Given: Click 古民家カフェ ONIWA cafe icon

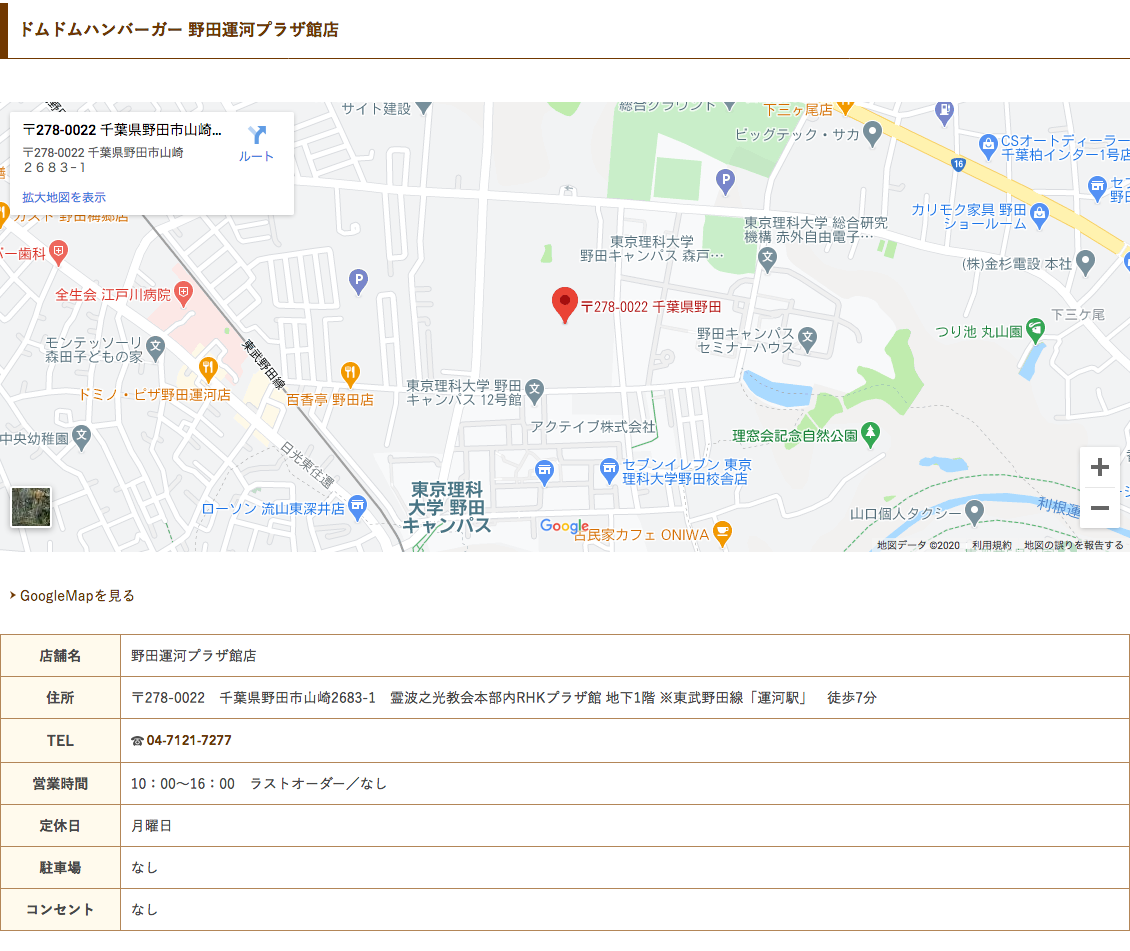Looking at the screenshot, I should [722, 533].
